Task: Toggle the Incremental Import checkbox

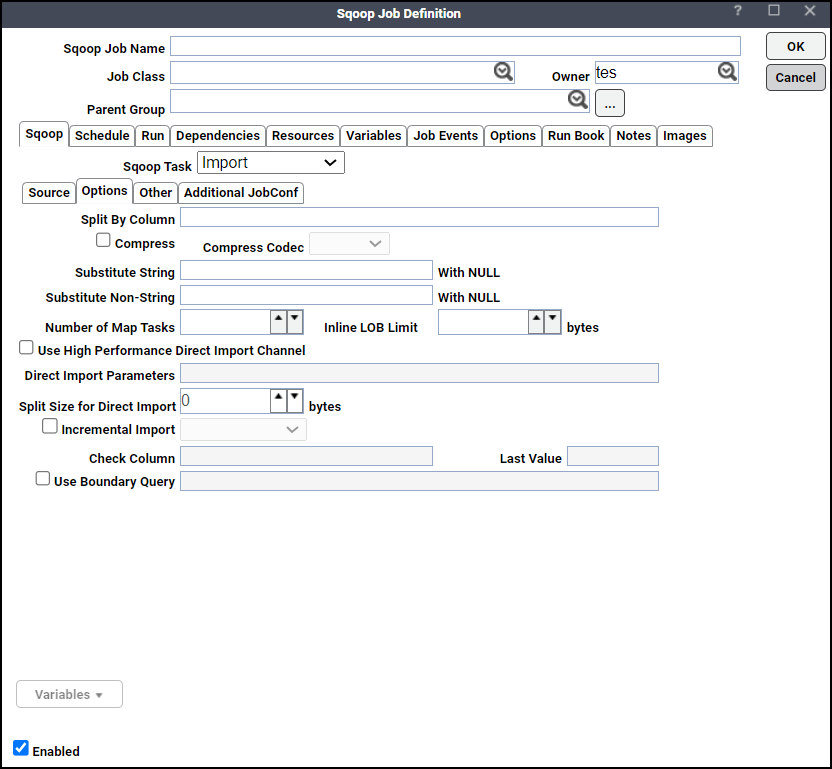Action: pyautogui.click(x=49, y=426)
